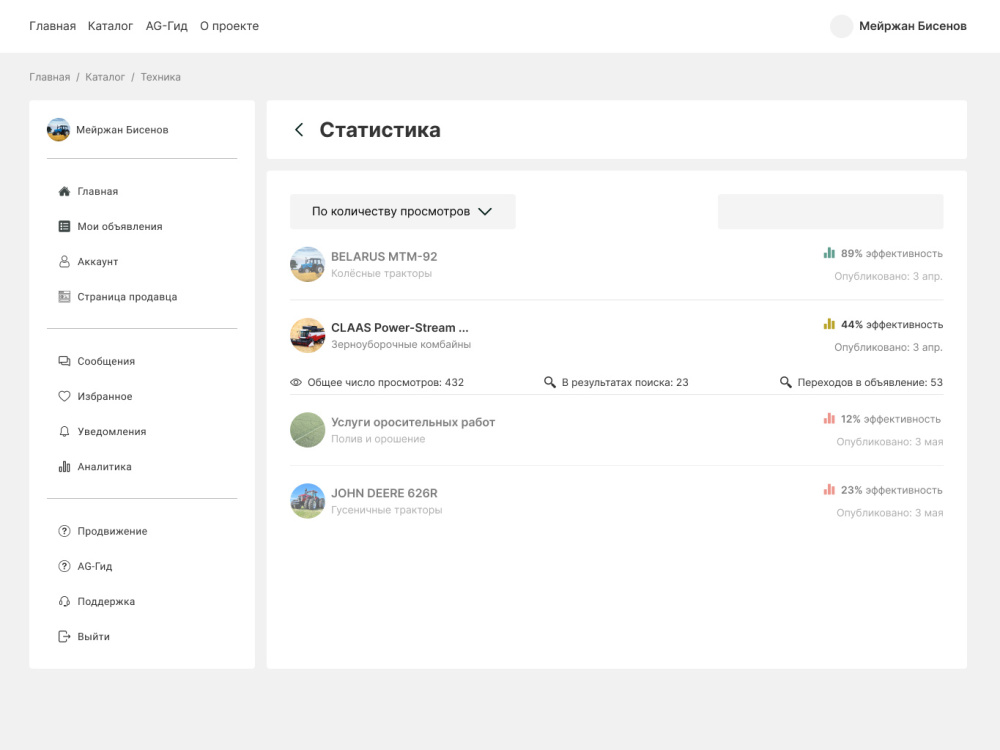Go to Техника breadcrumb link
Screen dimensions: 1000x750
coord(161,77)
